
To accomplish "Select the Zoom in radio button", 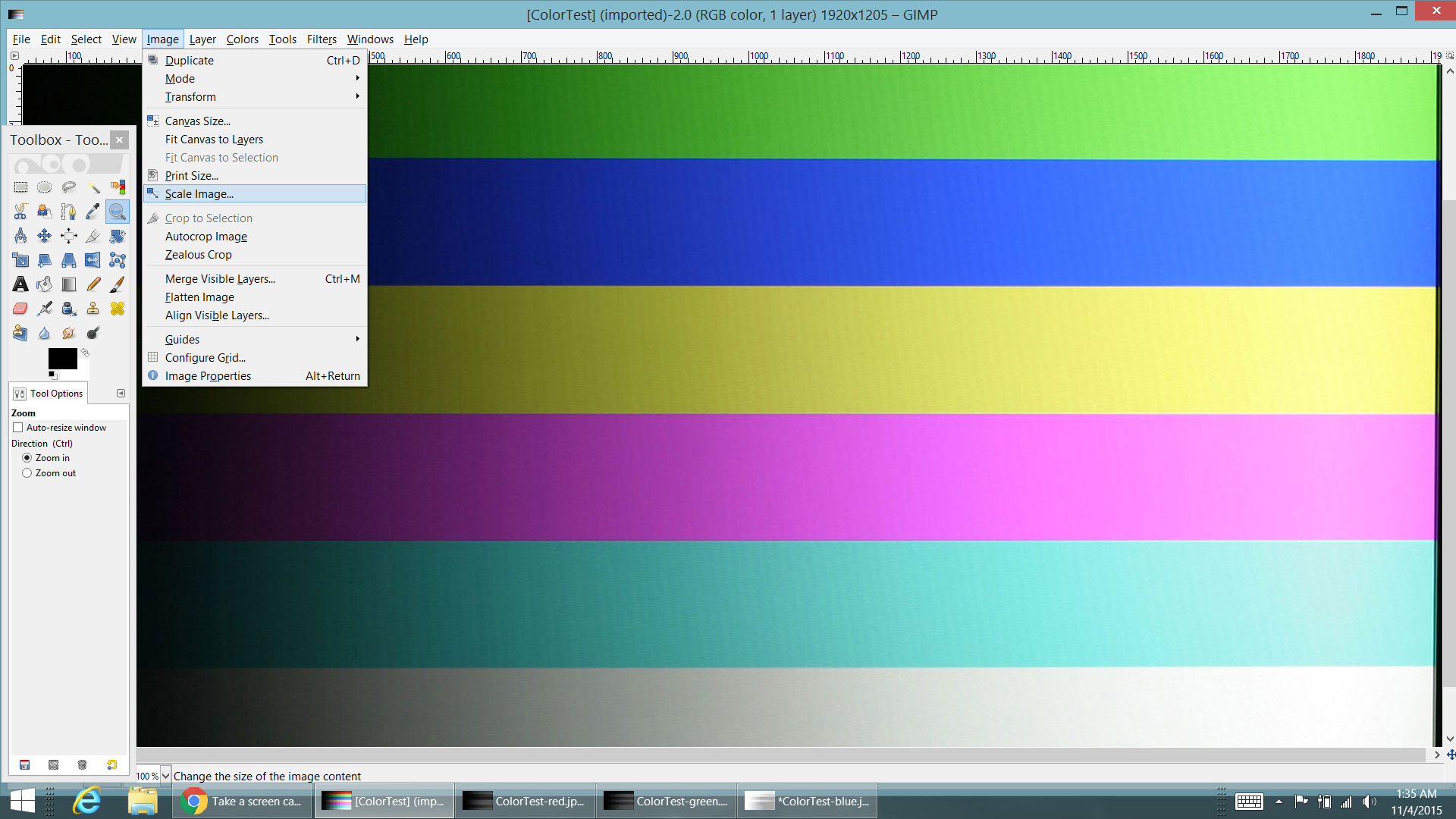I will click(x=27, y=458).
